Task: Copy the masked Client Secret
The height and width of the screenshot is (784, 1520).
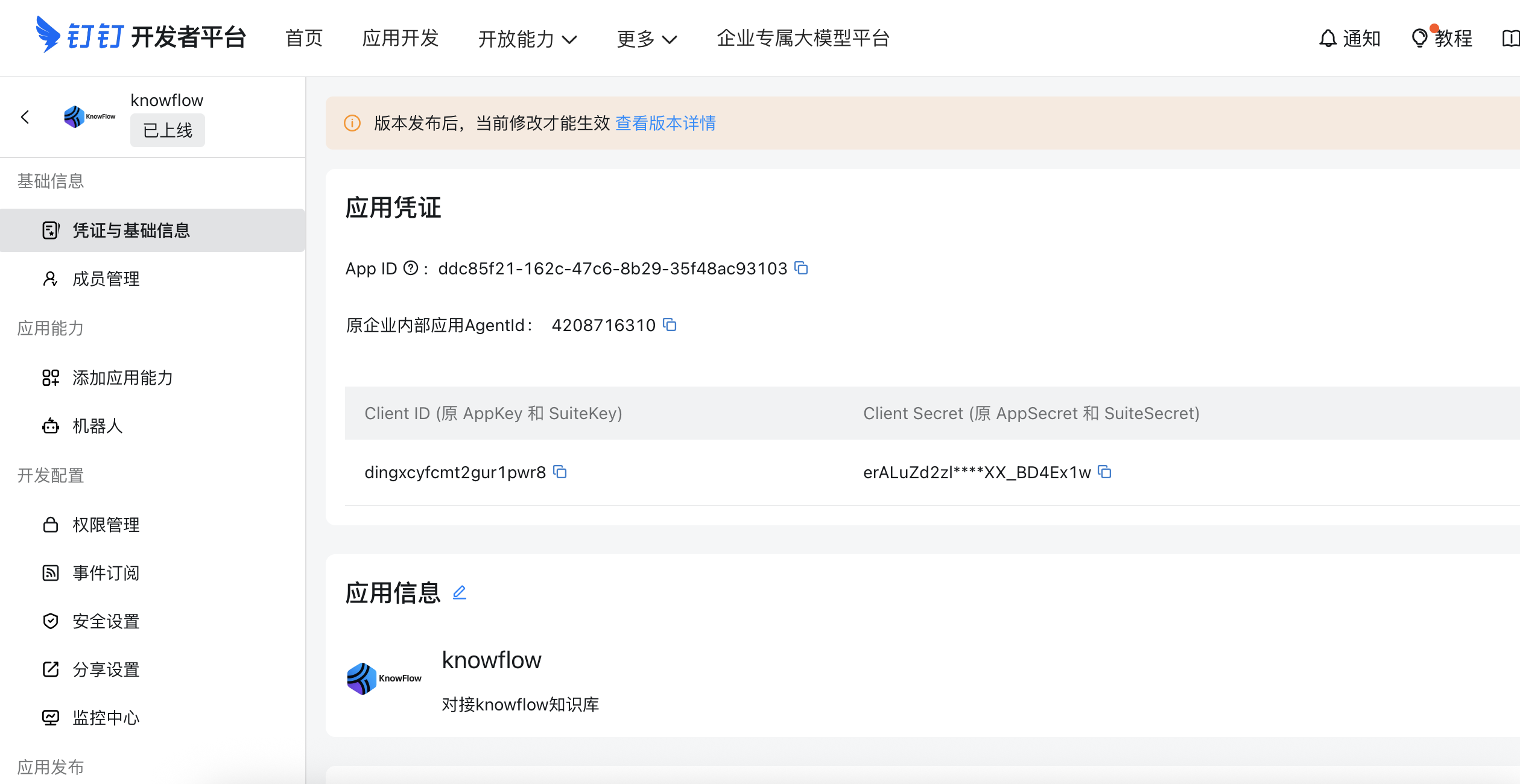Action: [x=1105, y=472]
